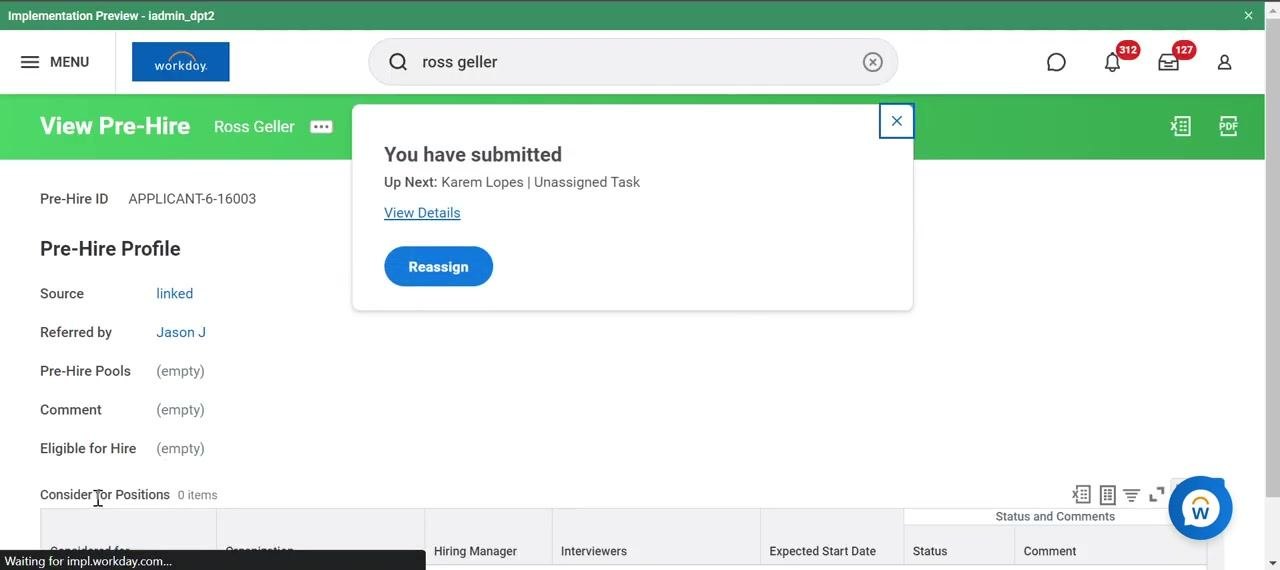1280x570 pixels.
Task: Open the linked source link
Action: click(175, 294)
